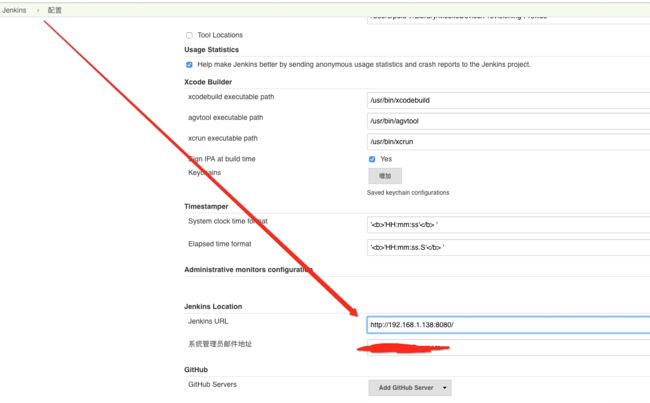The width and height of the screenshot is (650, 403).
Task: Click the Xcode Builder section heading
Action: 208,82
